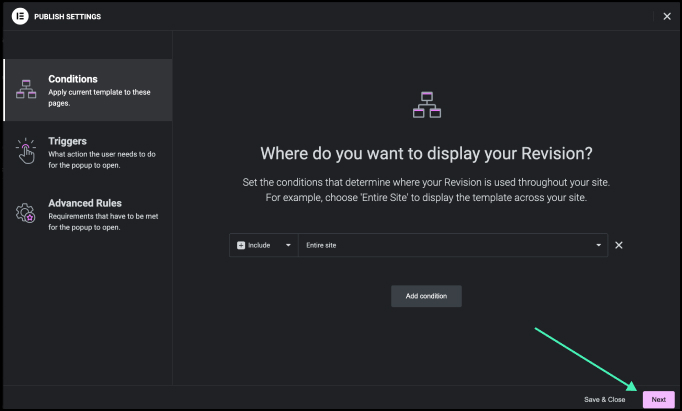Click the Next button

click(658, 399)
